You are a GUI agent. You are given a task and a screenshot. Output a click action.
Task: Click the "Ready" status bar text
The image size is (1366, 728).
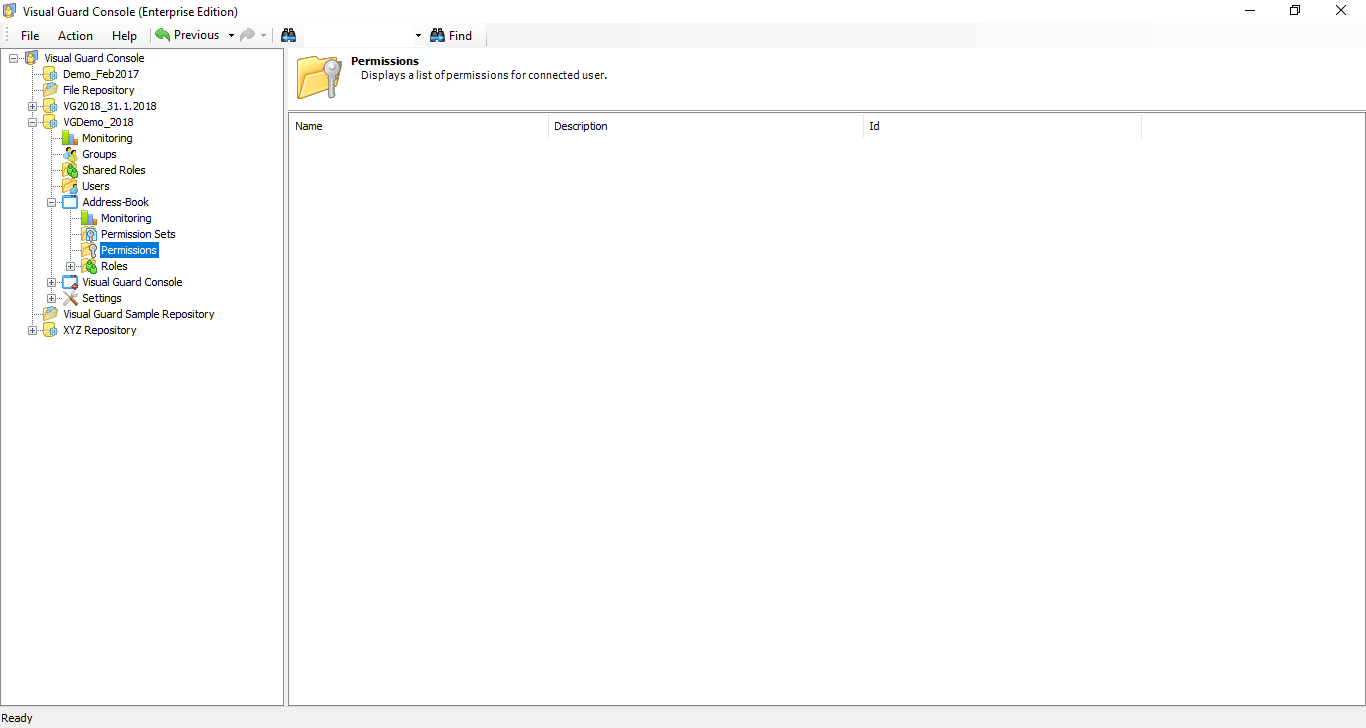point(17,718)
